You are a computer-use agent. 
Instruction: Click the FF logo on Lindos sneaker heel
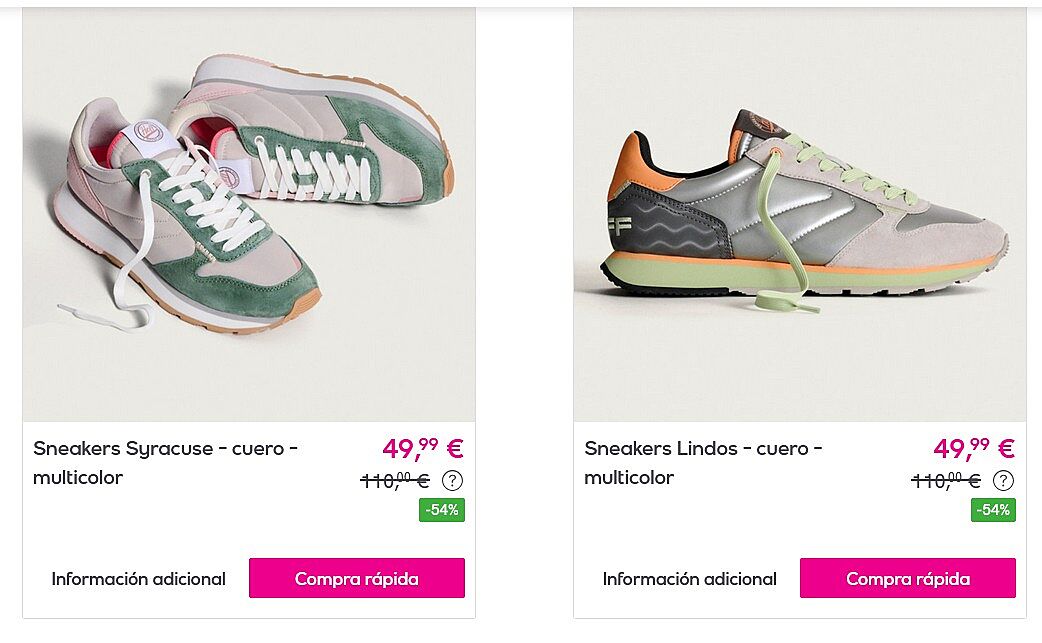click(619, 226)
